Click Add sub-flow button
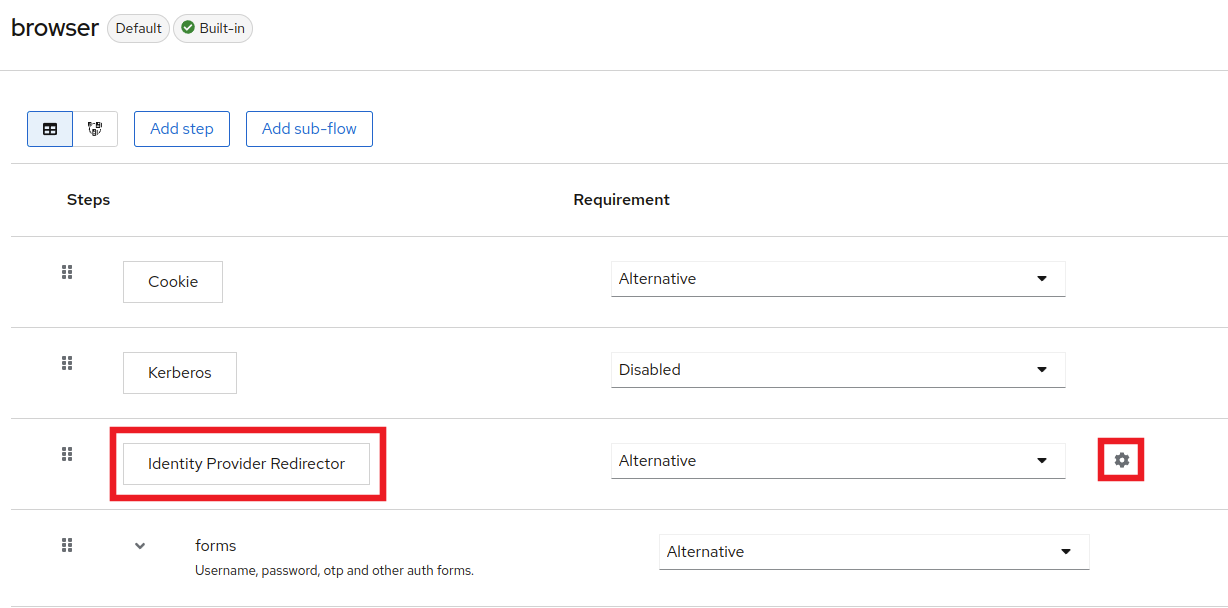The width and height of the screenshot is (1228, 608). pos(309,129)
